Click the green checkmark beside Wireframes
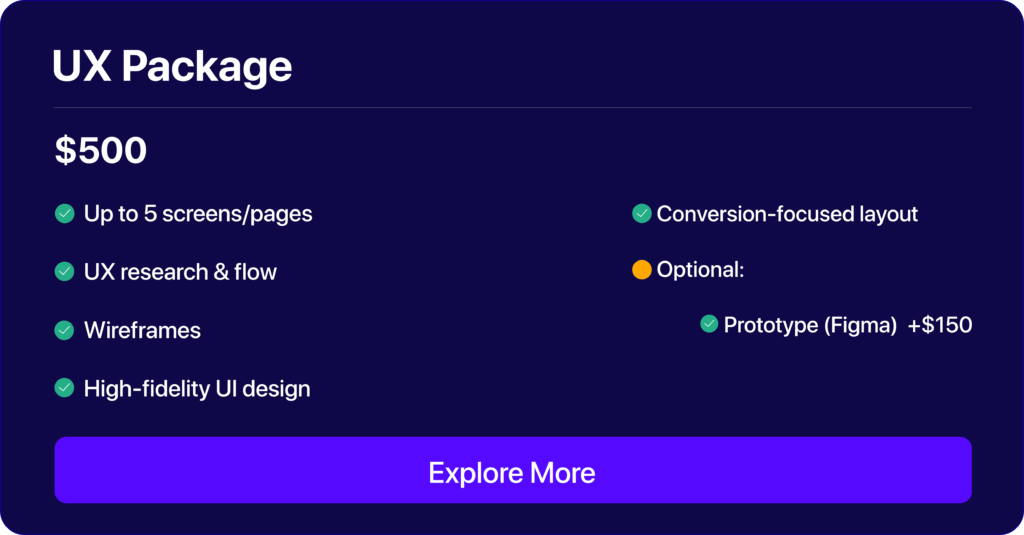The height and width of the screenshot is (535, 1024). [65, 330]
